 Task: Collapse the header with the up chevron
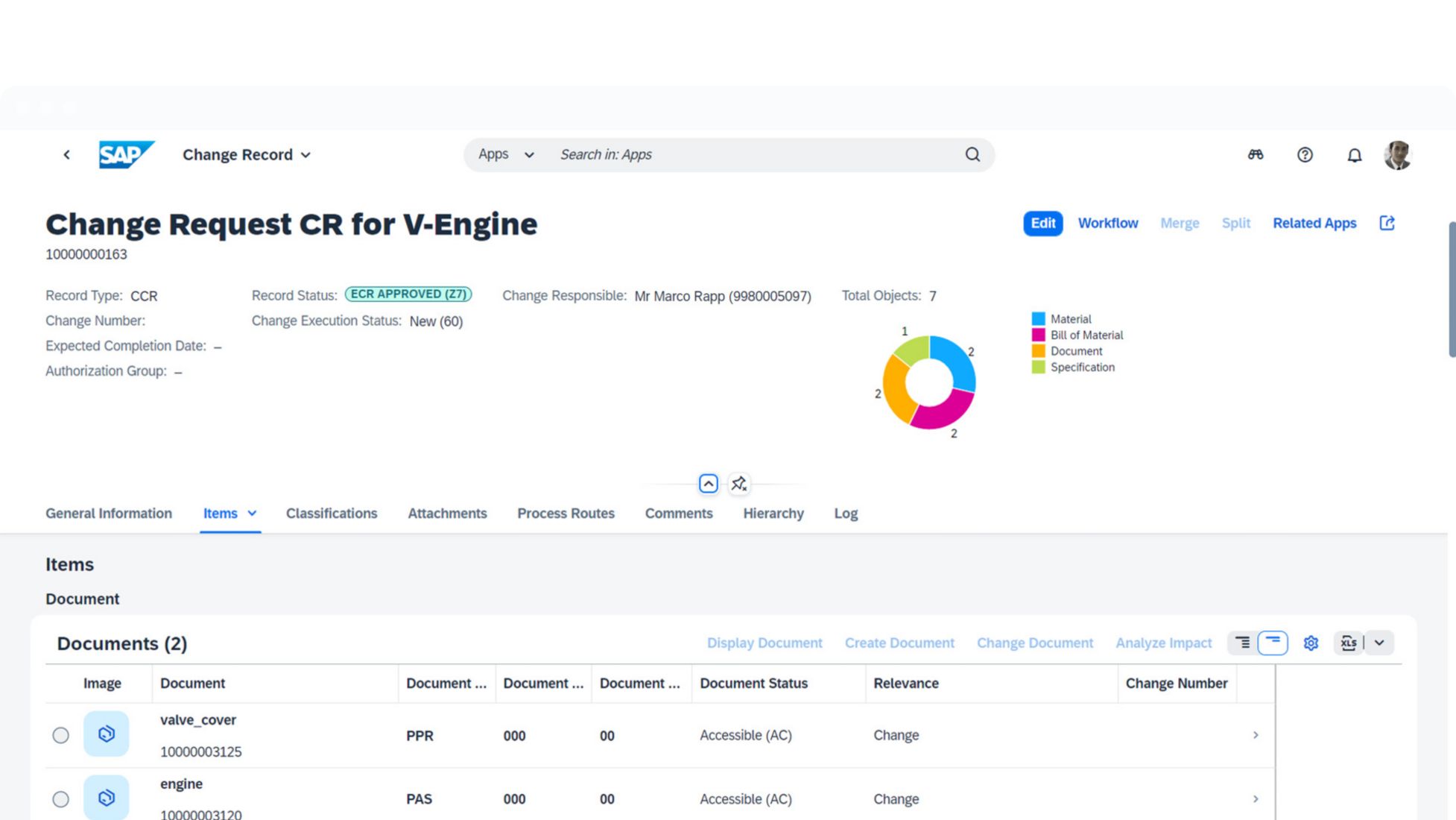(x=708, y=484)
